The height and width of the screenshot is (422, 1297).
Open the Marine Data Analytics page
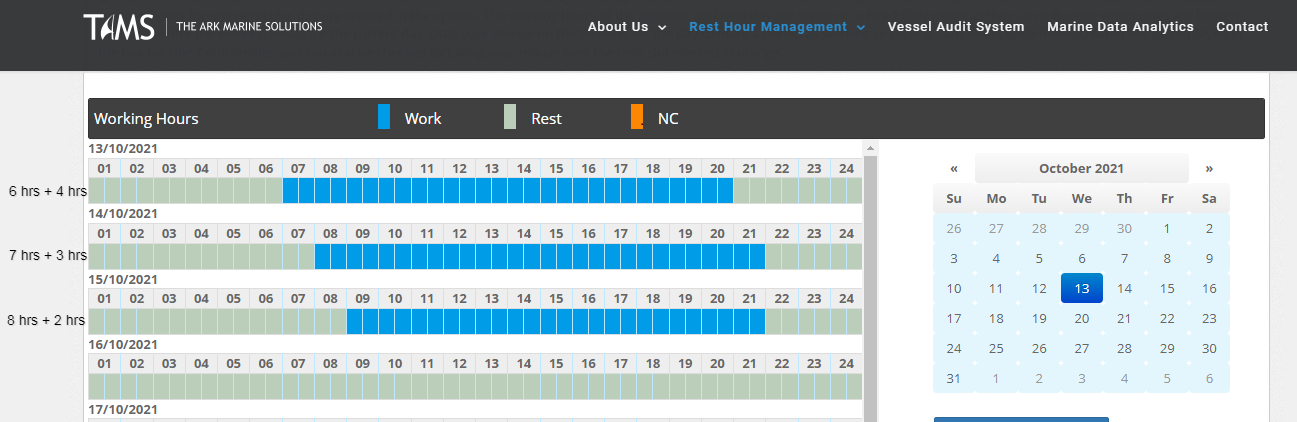1120,27
